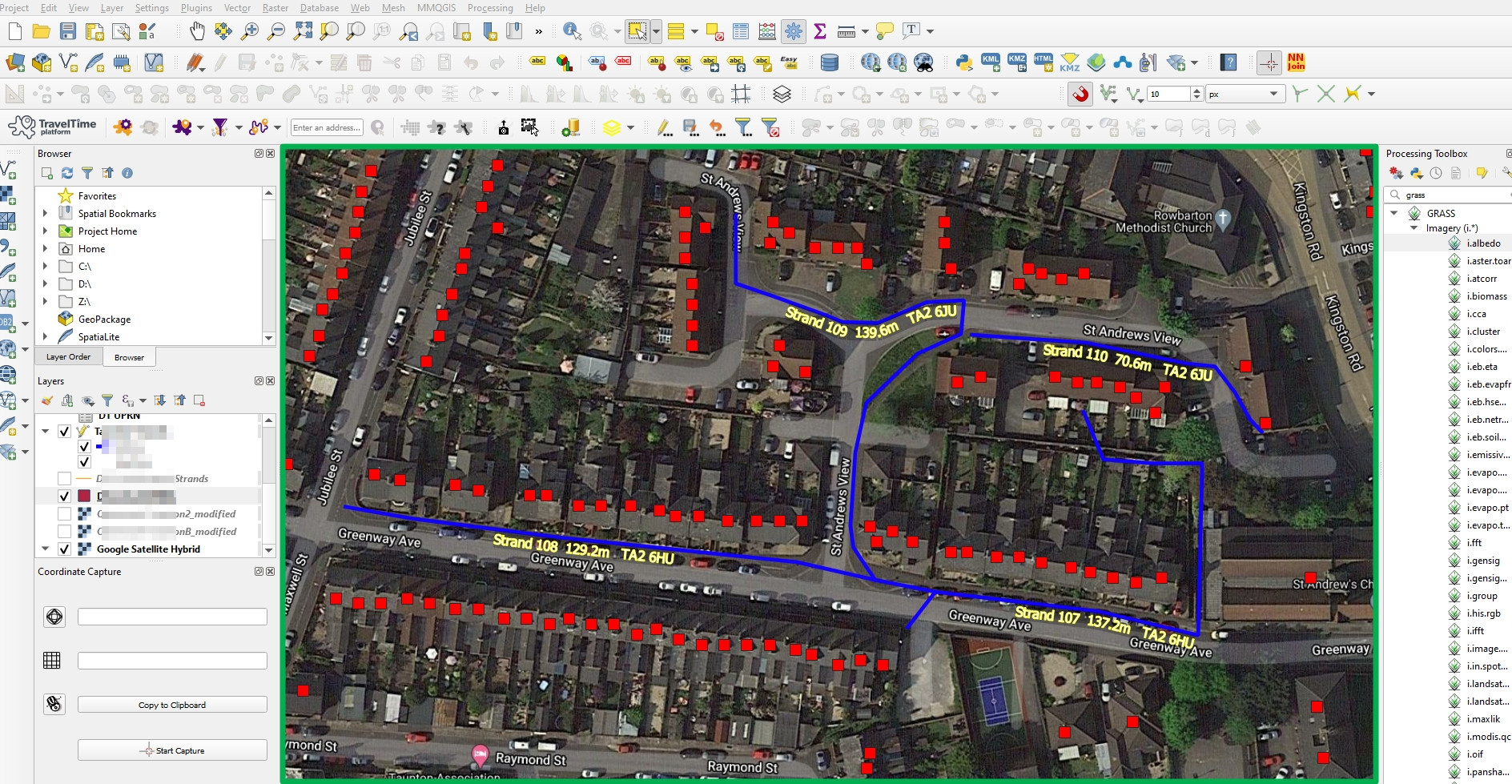This screenshot has width=1512, height=784.
Task: Click the NN Join plugin icon
Action: tap(1296, 62)
